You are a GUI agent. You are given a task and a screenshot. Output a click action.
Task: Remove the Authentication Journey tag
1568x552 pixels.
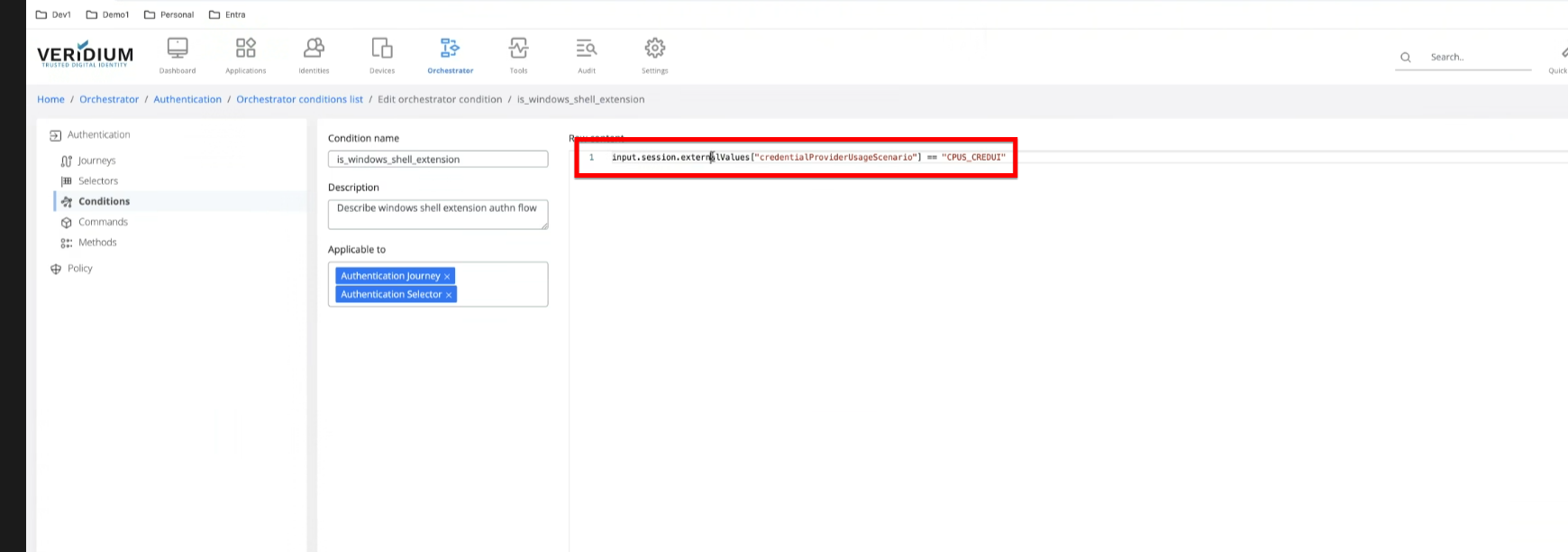[447, 277]
